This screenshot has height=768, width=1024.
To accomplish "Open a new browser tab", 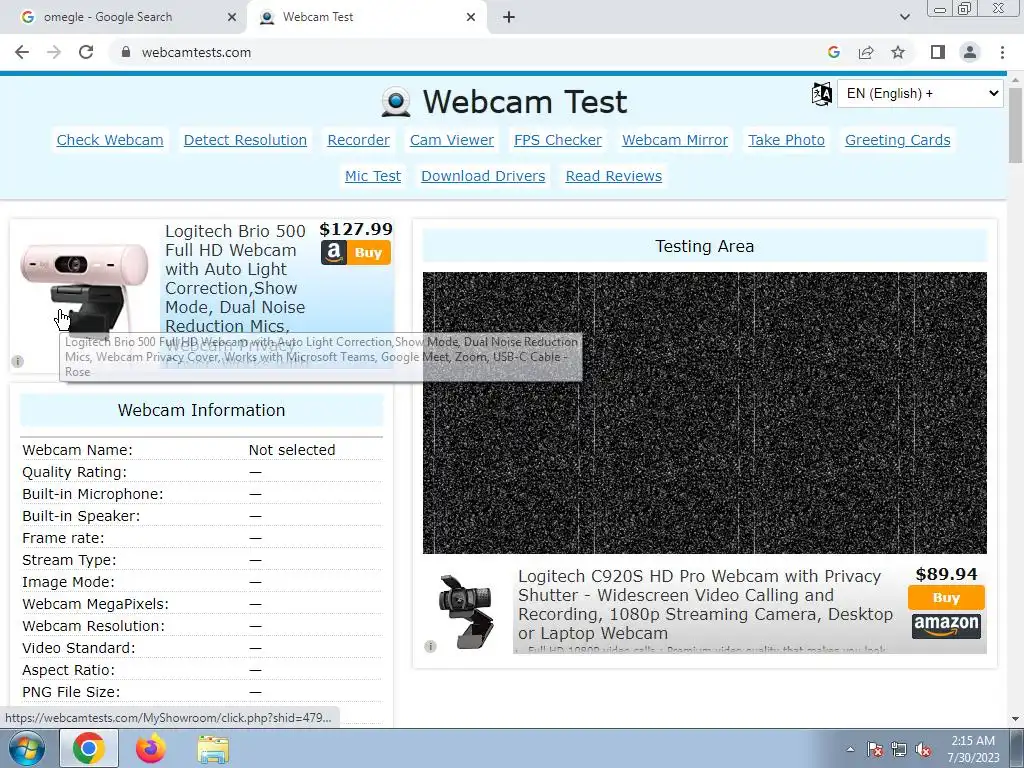I will 509,18.
